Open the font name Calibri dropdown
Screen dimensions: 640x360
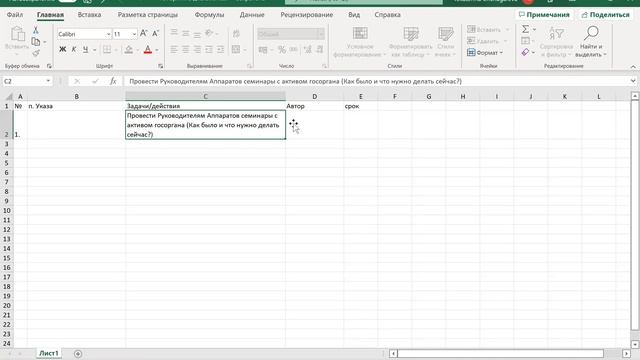pyautogui.click(x=108, y=34)
